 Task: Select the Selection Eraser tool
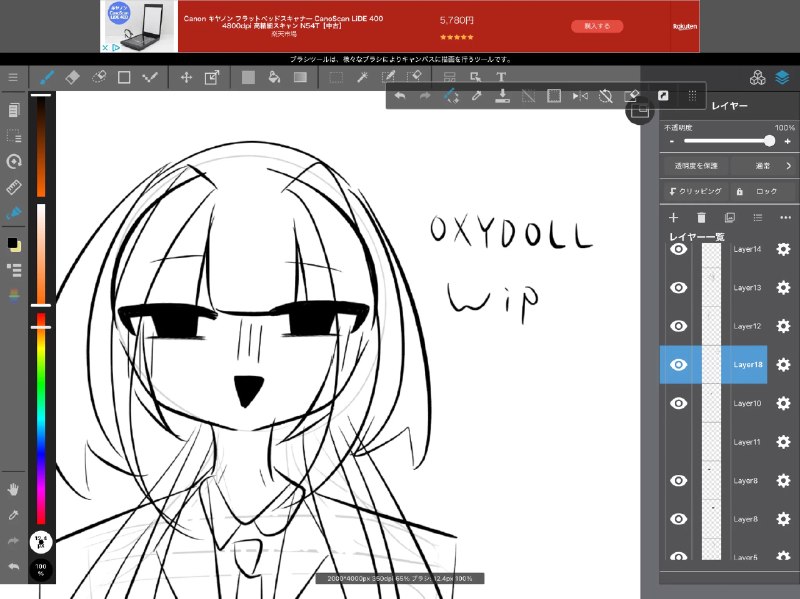tap(414, 78)
